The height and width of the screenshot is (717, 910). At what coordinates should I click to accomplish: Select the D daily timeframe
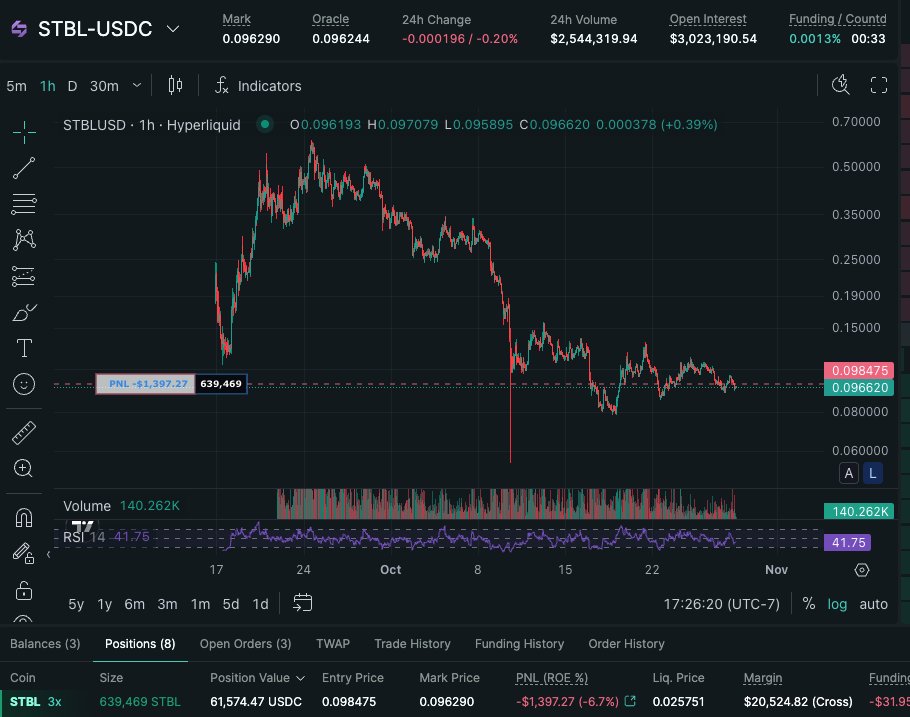[x=73, y=86]
